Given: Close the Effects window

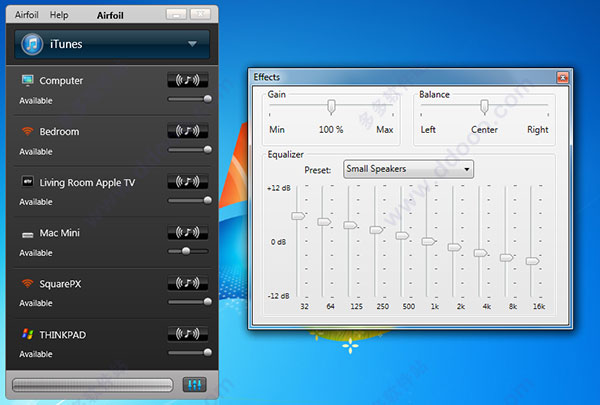Looking at the screenshot, I should pyautogui.click(x=562, y=77).
